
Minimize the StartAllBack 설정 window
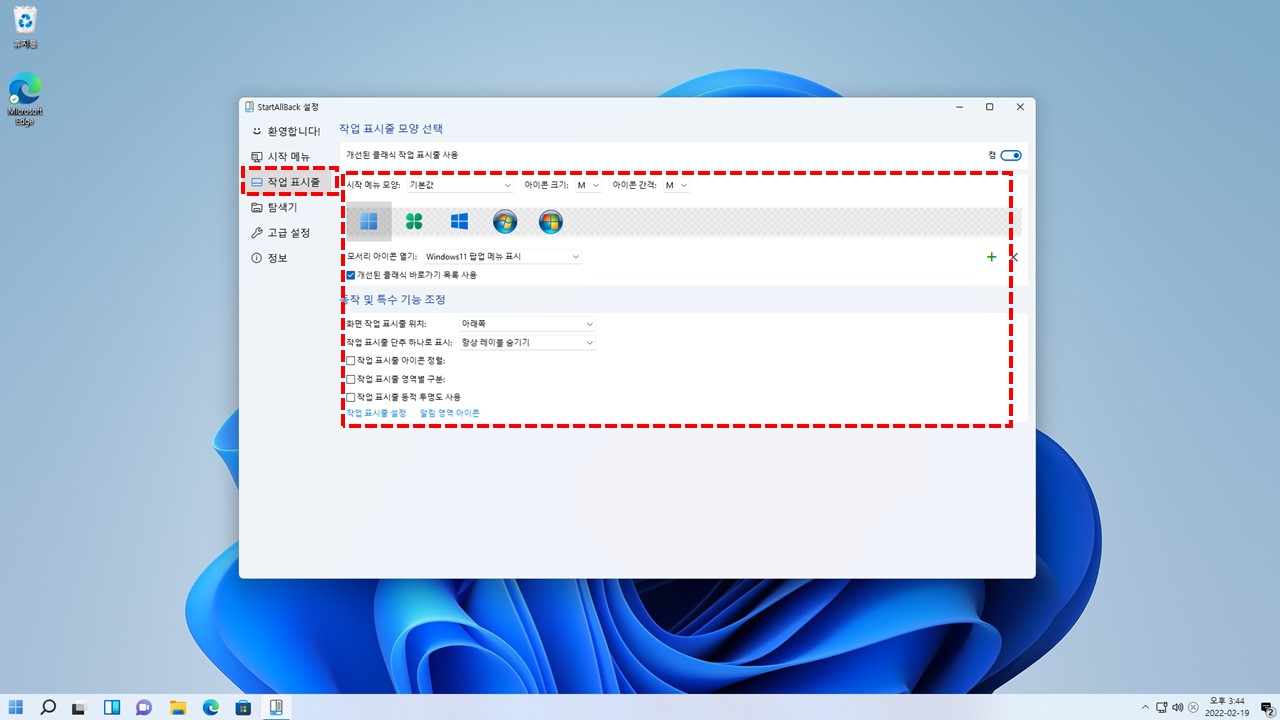958,107
